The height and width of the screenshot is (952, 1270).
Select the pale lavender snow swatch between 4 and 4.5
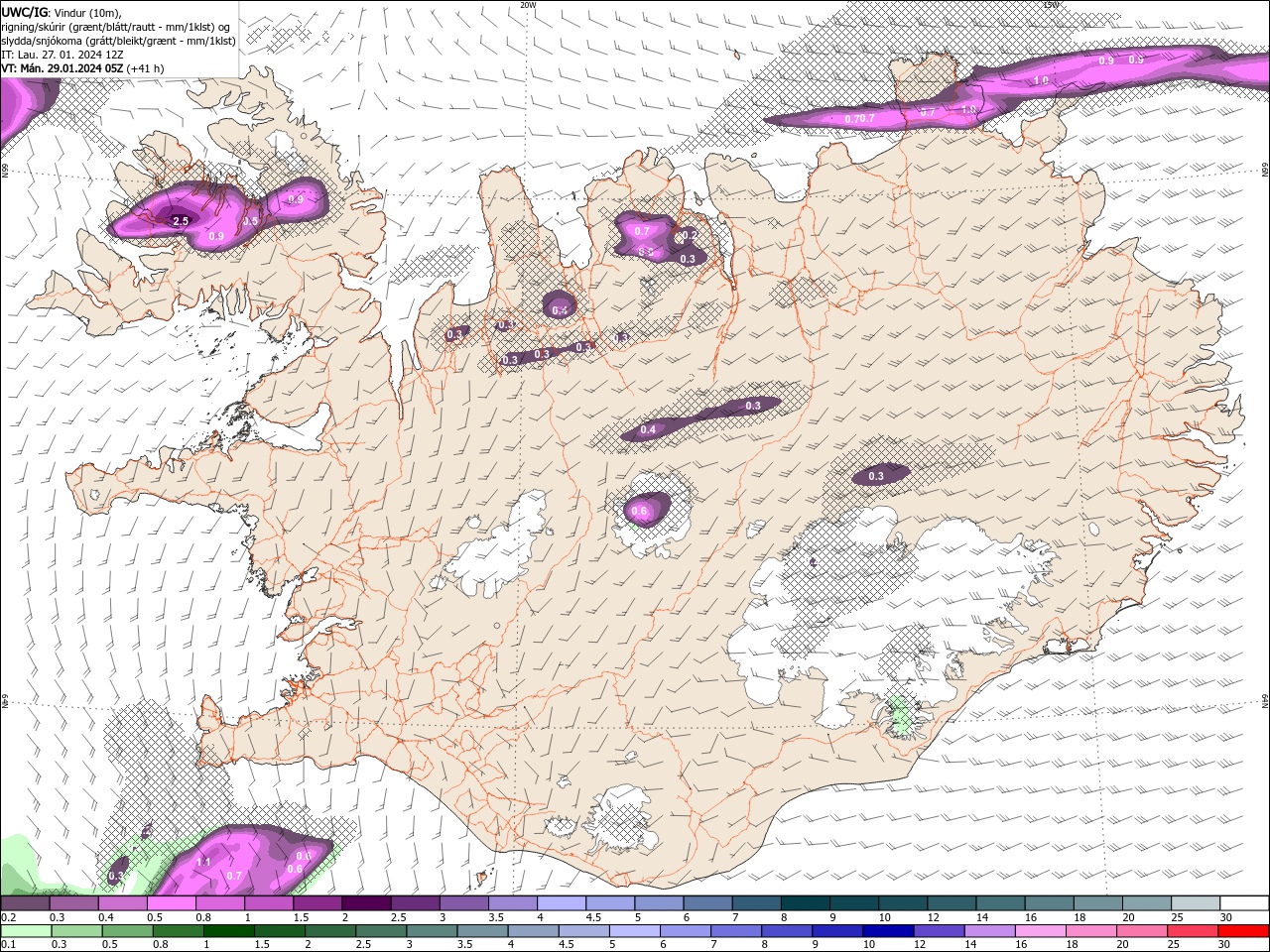click(562, 903)
